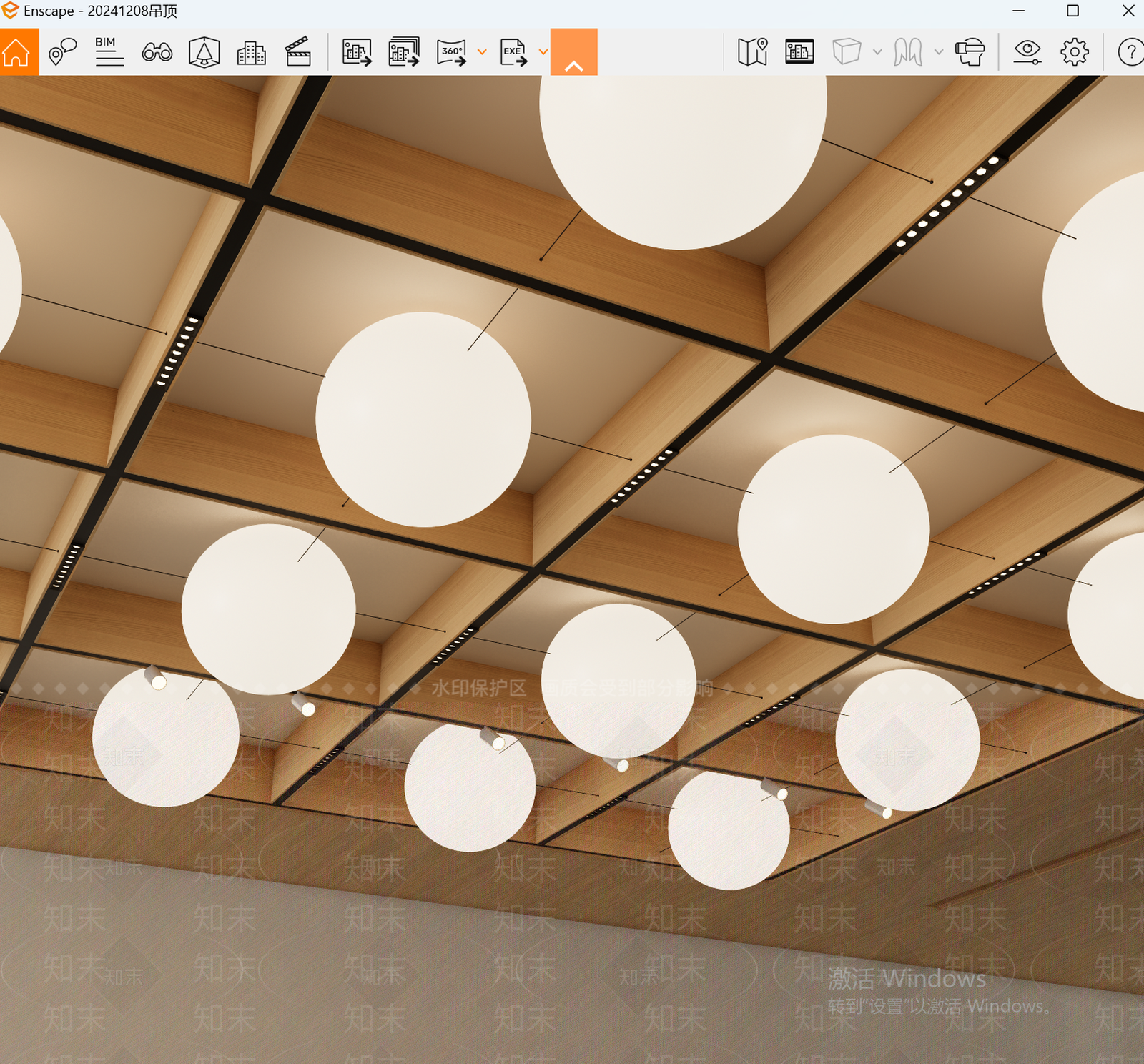Image resolution: width=1144 pixels, height=1064 pixels.
Task: Open the buildings asset library icon
Action: tap(251, 53)
